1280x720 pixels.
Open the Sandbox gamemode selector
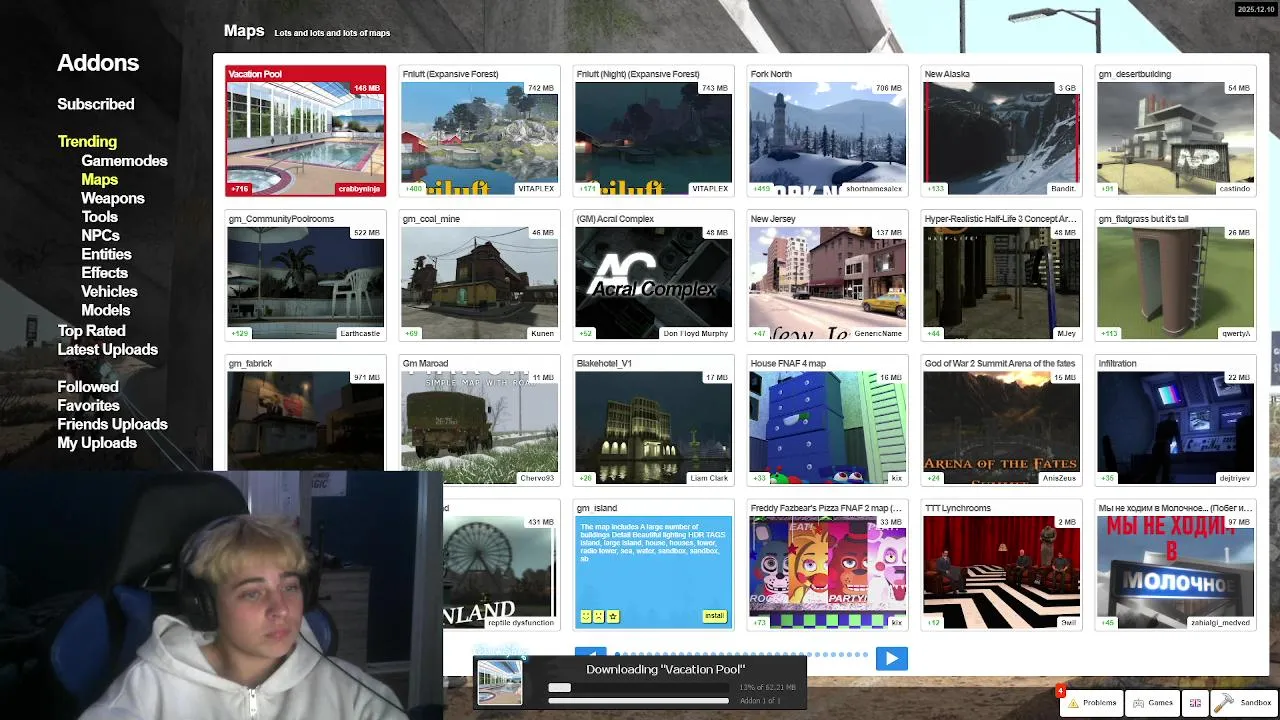1244,703
